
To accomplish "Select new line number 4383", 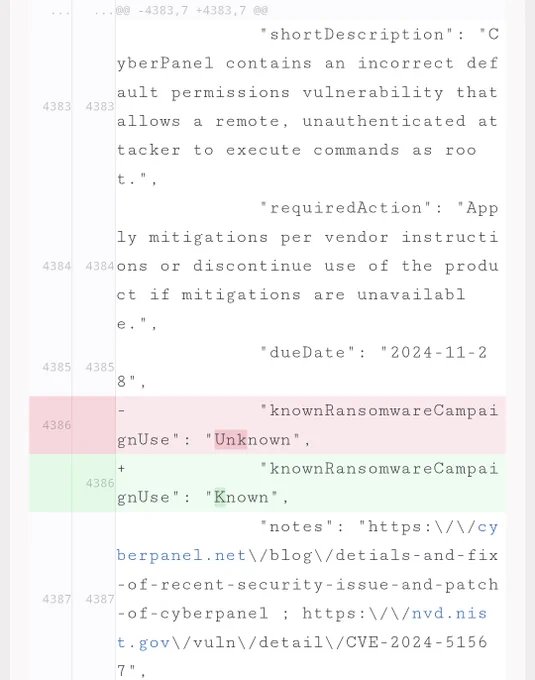I will point(100,106).
